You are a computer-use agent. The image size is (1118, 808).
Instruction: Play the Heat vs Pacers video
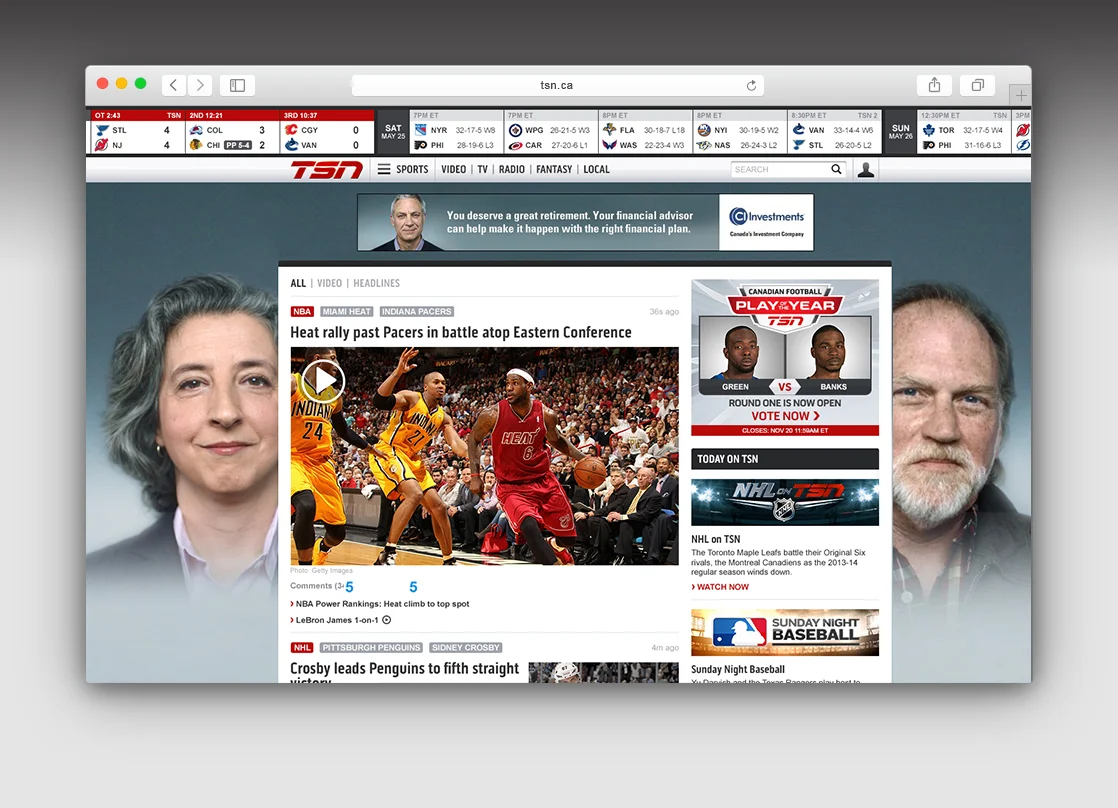[x=323, y=381]
